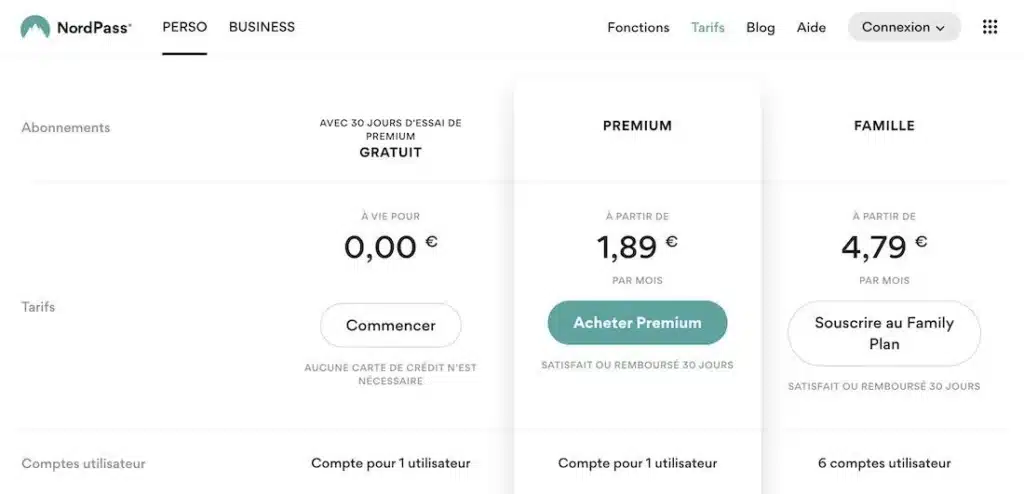Go to the Blog link
The width and height of the screenshot is (1024, 494).
[760, 27]
